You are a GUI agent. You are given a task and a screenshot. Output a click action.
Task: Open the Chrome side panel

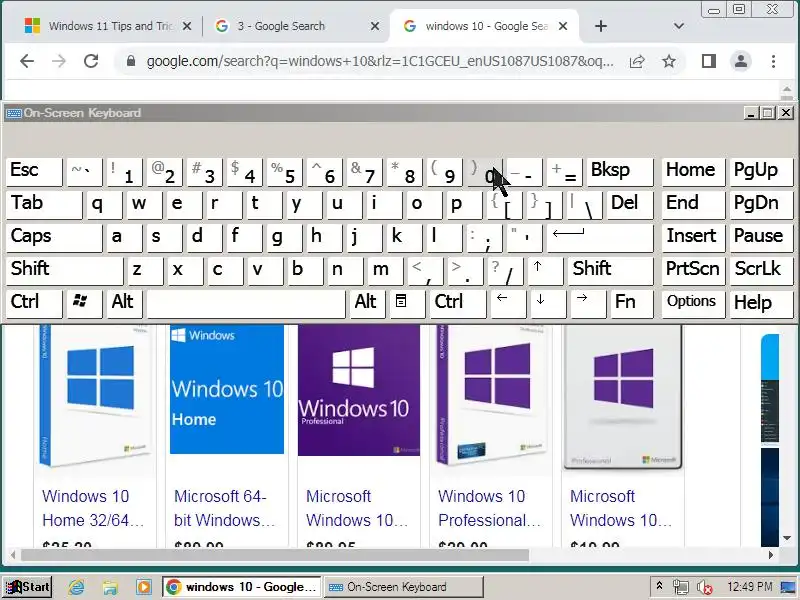click(709, 61)
